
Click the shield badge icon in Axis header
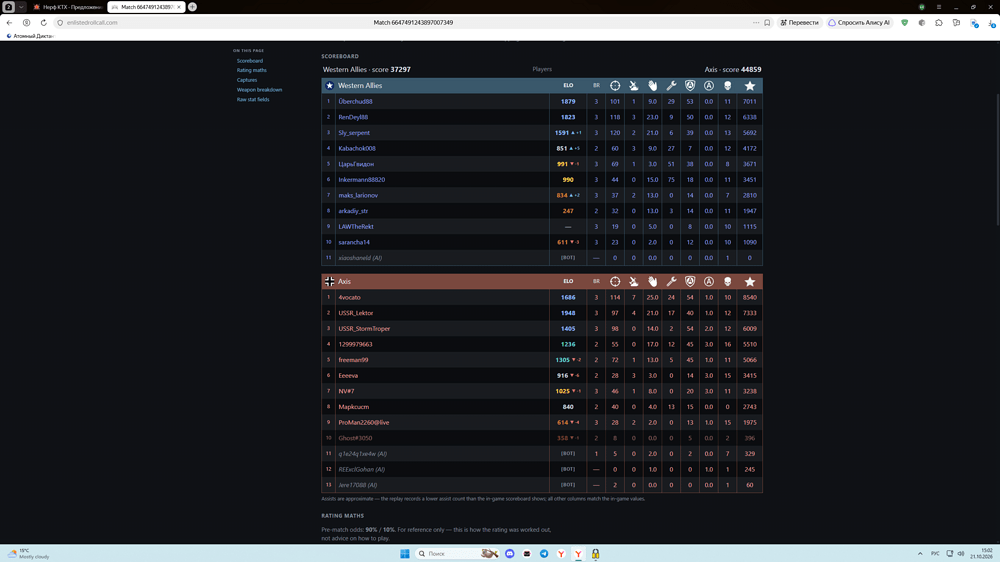coord(689,281)
